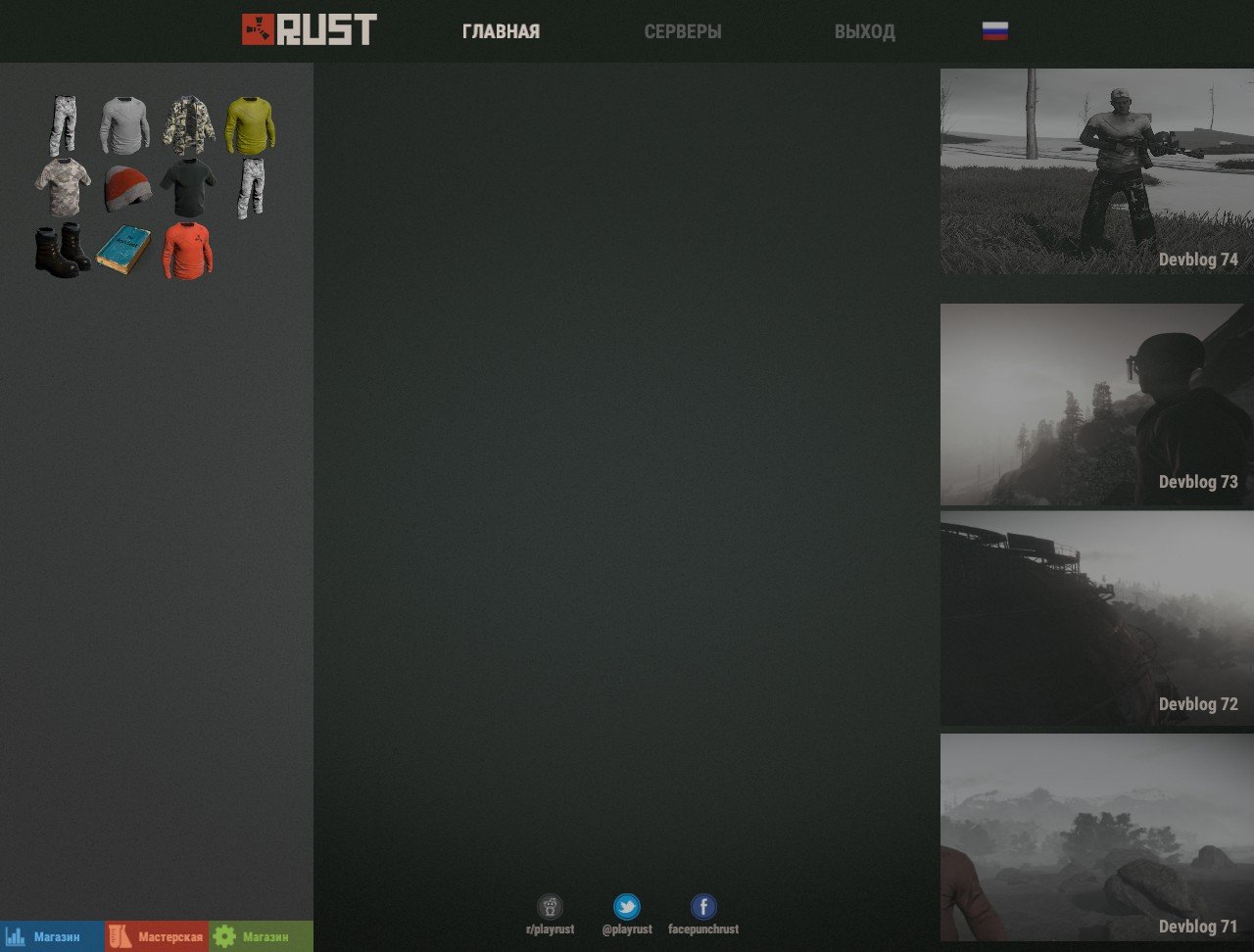This screenshot has height=952, width=1254.
Task: Open the Devblog 71 thumbnail
Action: pyautogui.click(x=1095, y=835)
